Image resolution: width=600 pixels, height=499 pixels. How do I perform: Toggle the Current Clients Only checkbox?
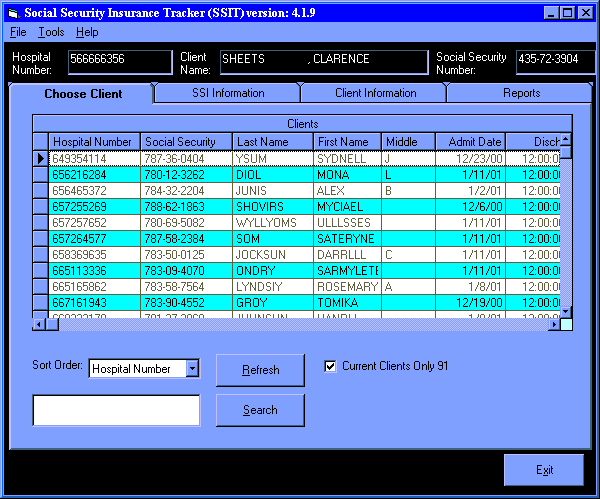pos(330,367)
